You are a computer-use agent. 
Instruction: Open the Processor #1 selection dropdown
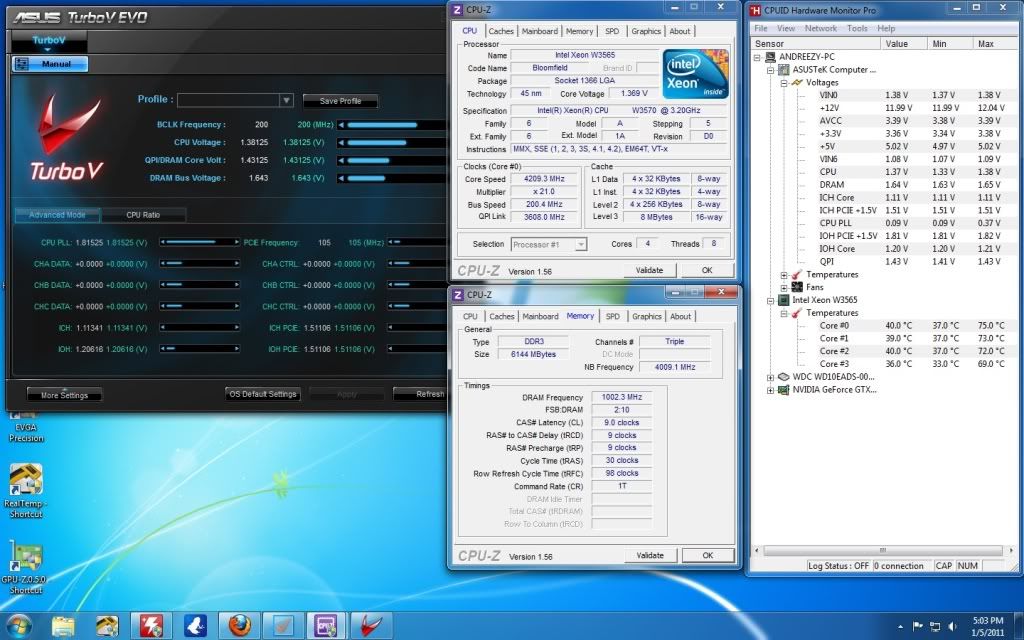point(581,245)
